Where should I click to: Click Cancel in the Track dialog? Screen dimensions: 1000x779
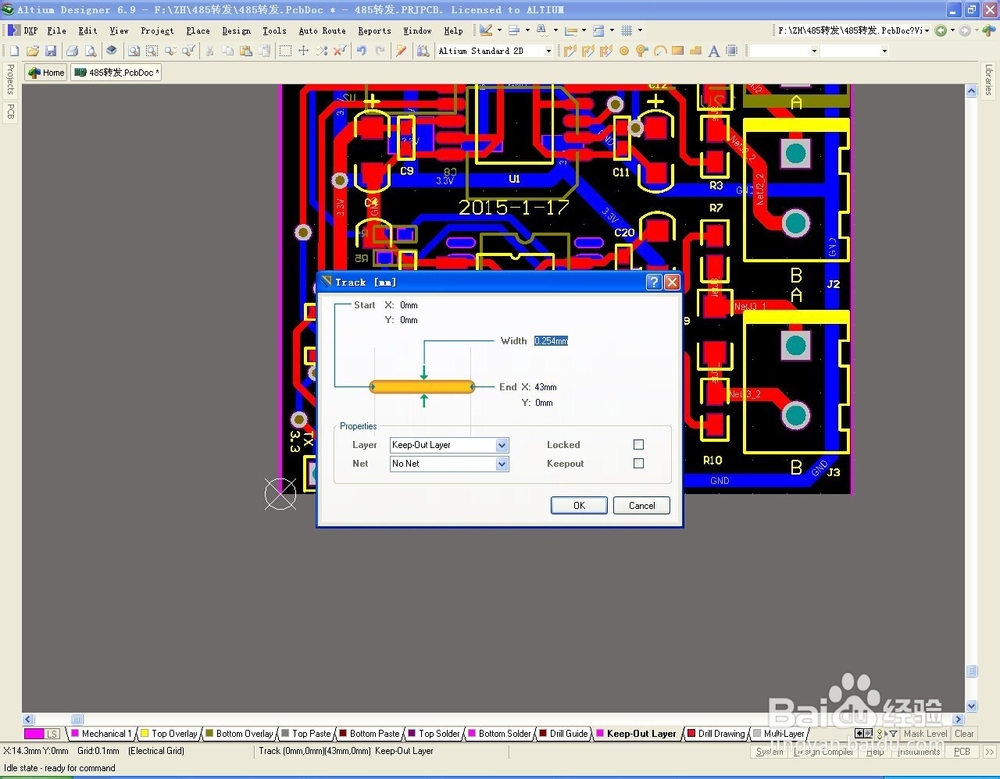click(642, 505)
